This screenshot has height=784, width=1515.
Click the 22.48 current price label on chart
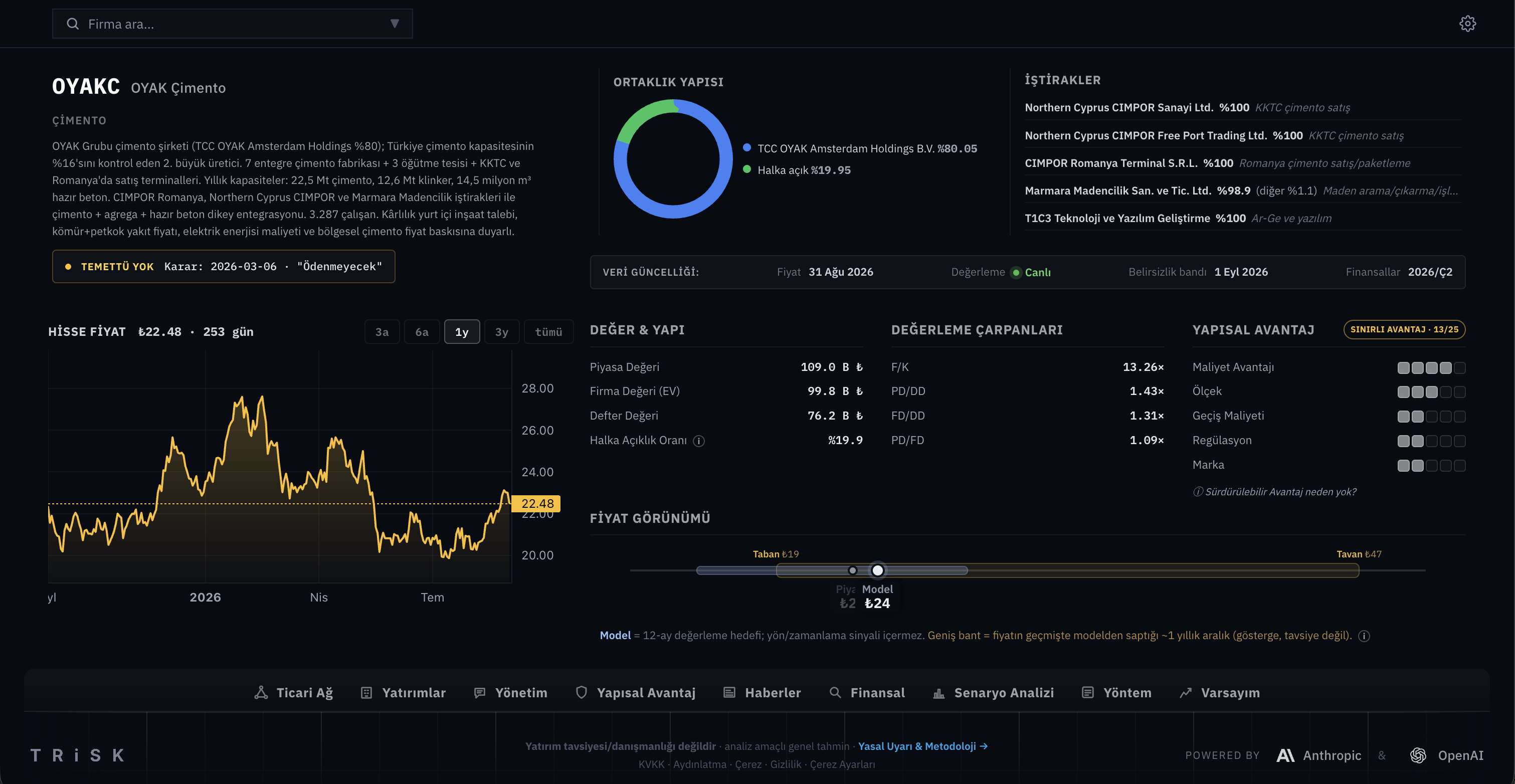(x=536, y=503)
